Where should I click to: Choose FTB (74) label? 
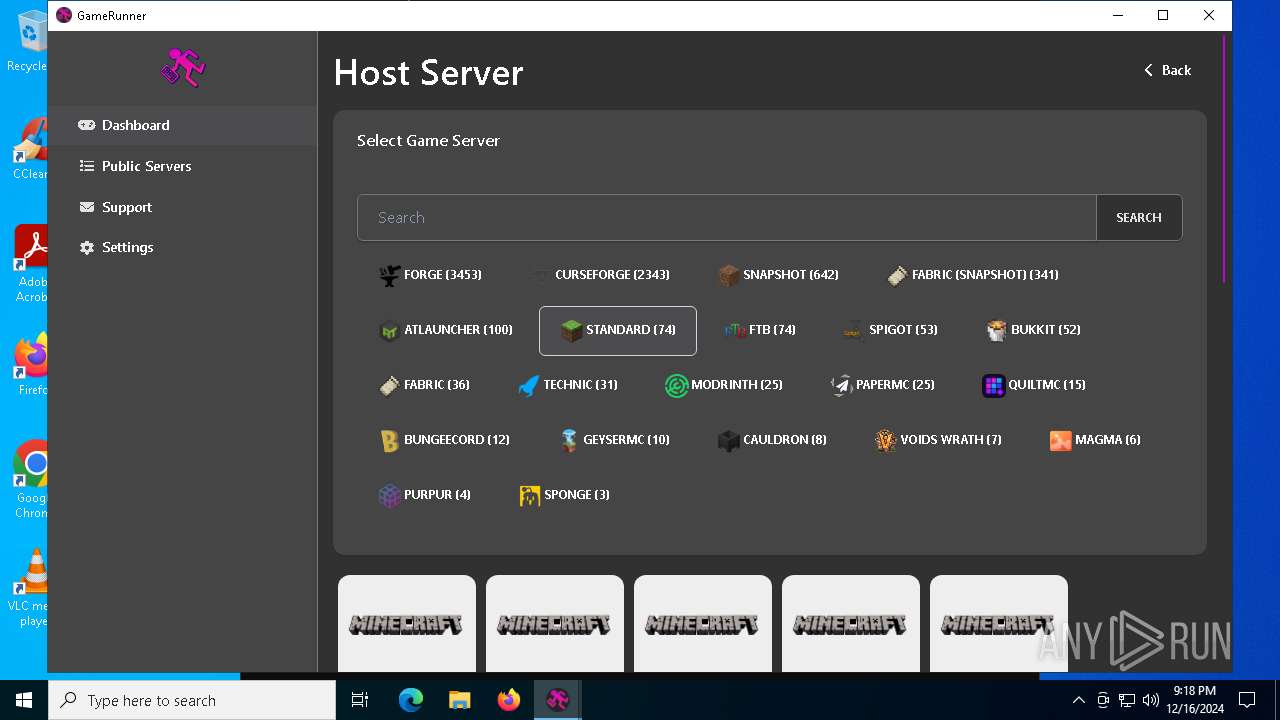pos(772,329)
